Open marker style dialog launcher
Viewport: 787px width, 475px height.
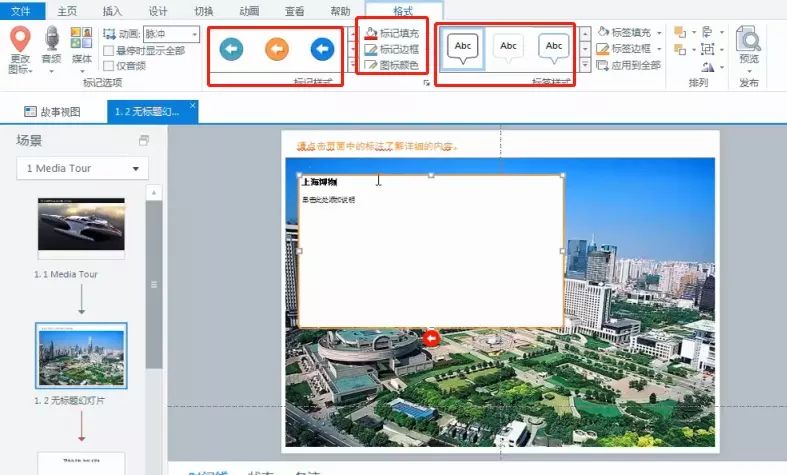[x=427, y=83]
